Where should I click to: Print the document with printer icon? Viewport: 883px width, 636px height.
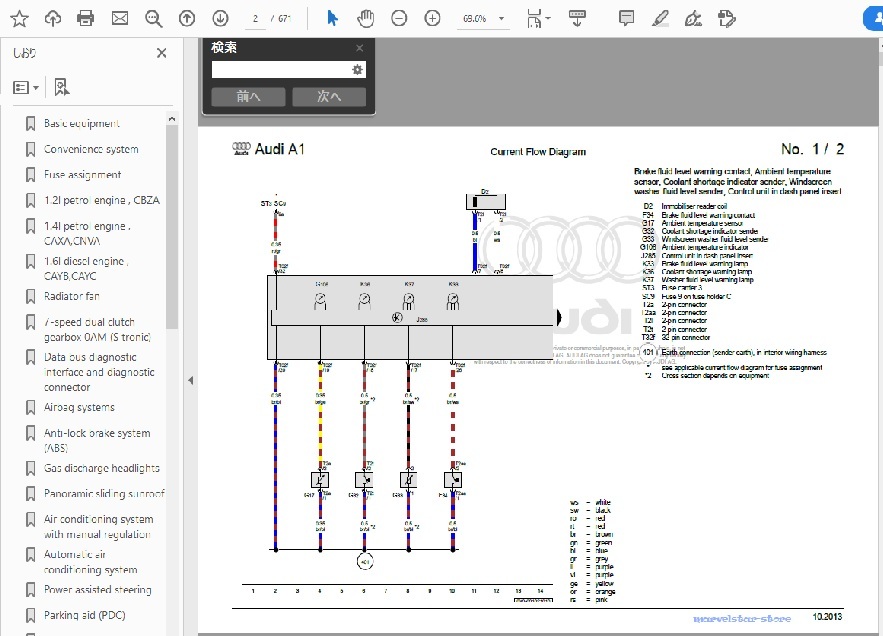(86, 19)
